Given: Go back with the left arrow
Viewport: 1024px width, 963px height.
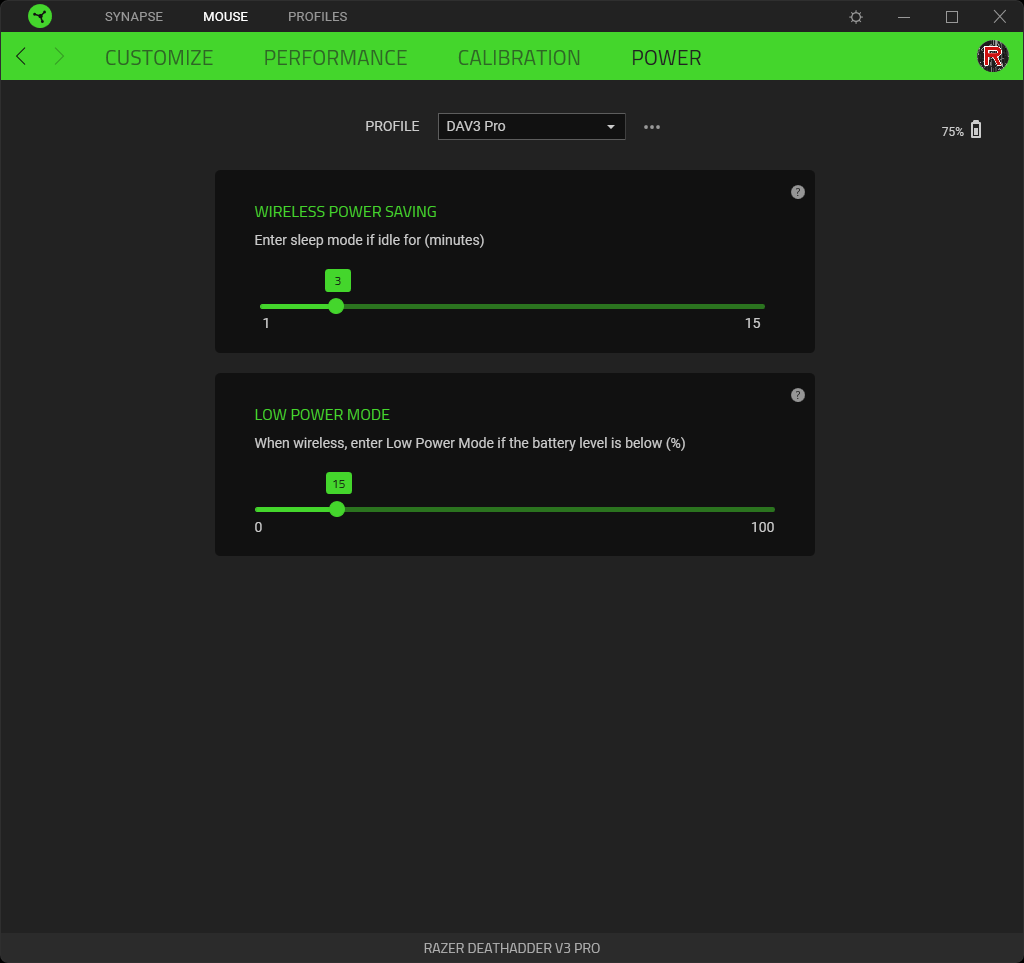Looking at the screenshot, I should coord(21,56).
